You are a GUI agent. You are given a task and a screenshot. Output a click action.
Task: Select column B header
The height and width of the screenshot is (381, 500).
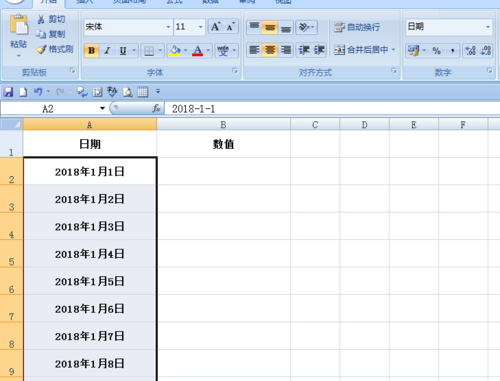(223, 125)
